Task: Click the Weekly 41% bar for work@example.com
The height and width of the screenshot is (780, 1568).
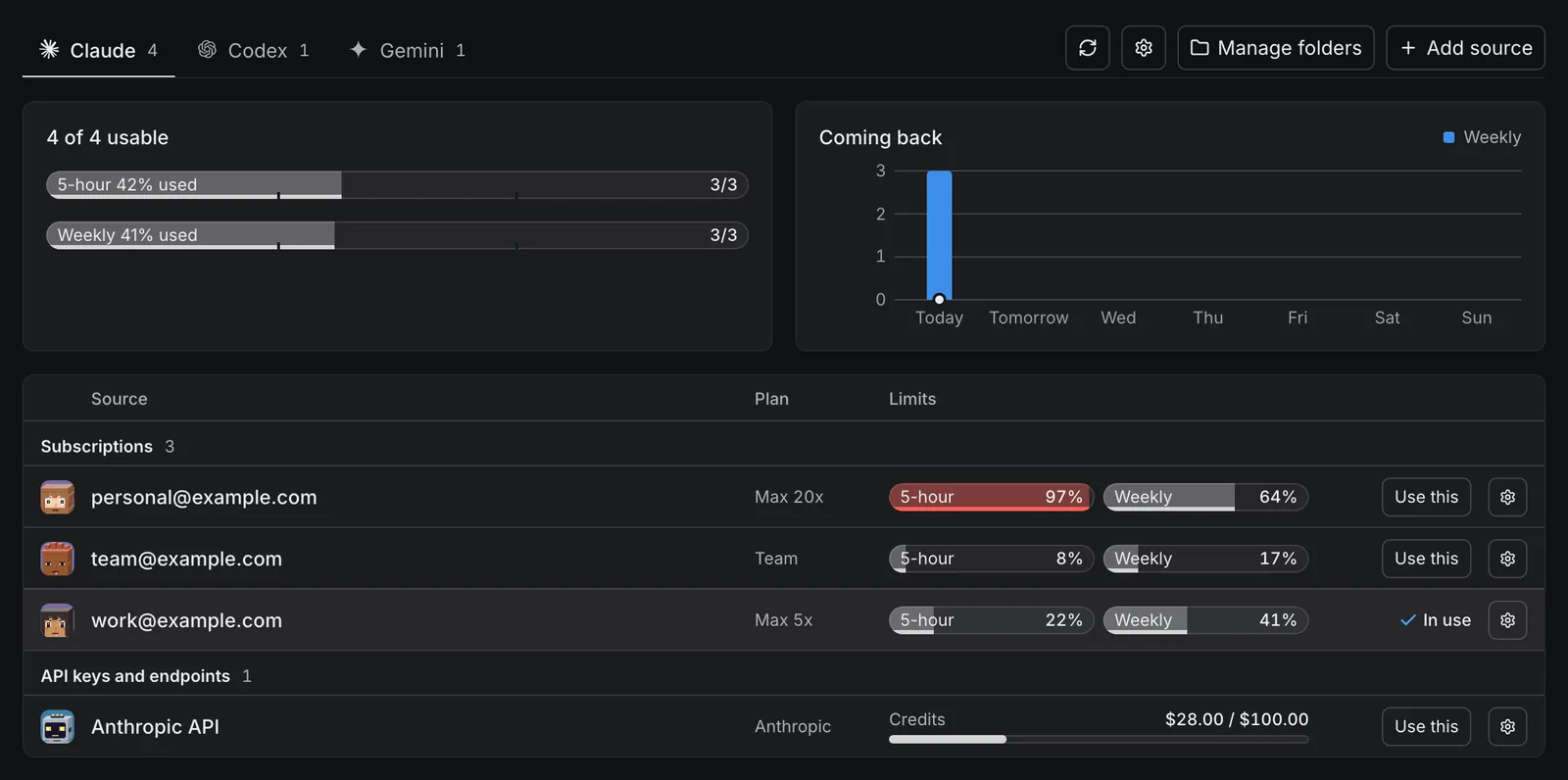Action: [1206, 620]
